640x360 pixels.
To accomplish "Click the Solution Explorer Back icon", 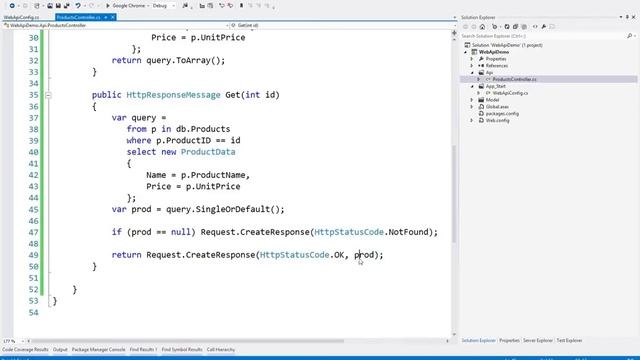I will point(465,27).
